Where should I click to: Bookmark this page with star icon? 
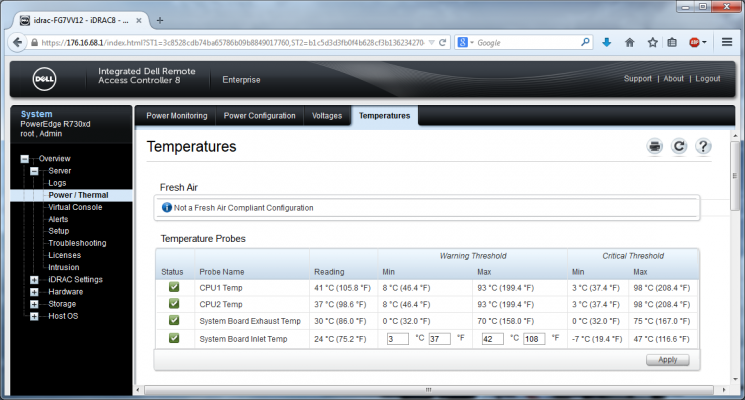click(652, 42)
